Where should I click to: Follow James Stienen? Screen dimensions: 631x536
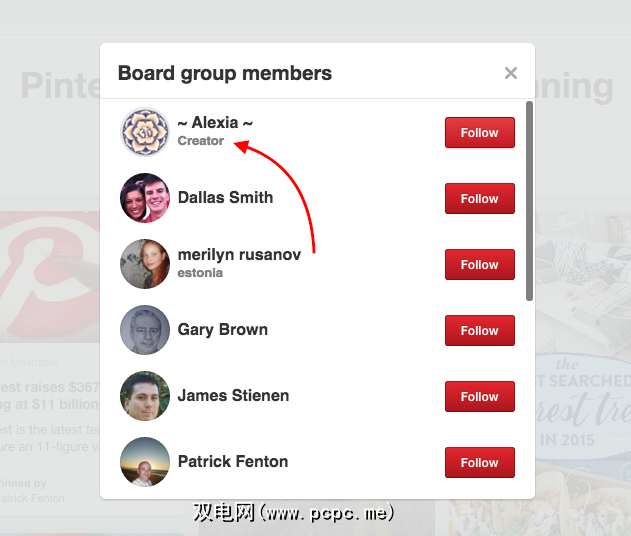[480, 396]
